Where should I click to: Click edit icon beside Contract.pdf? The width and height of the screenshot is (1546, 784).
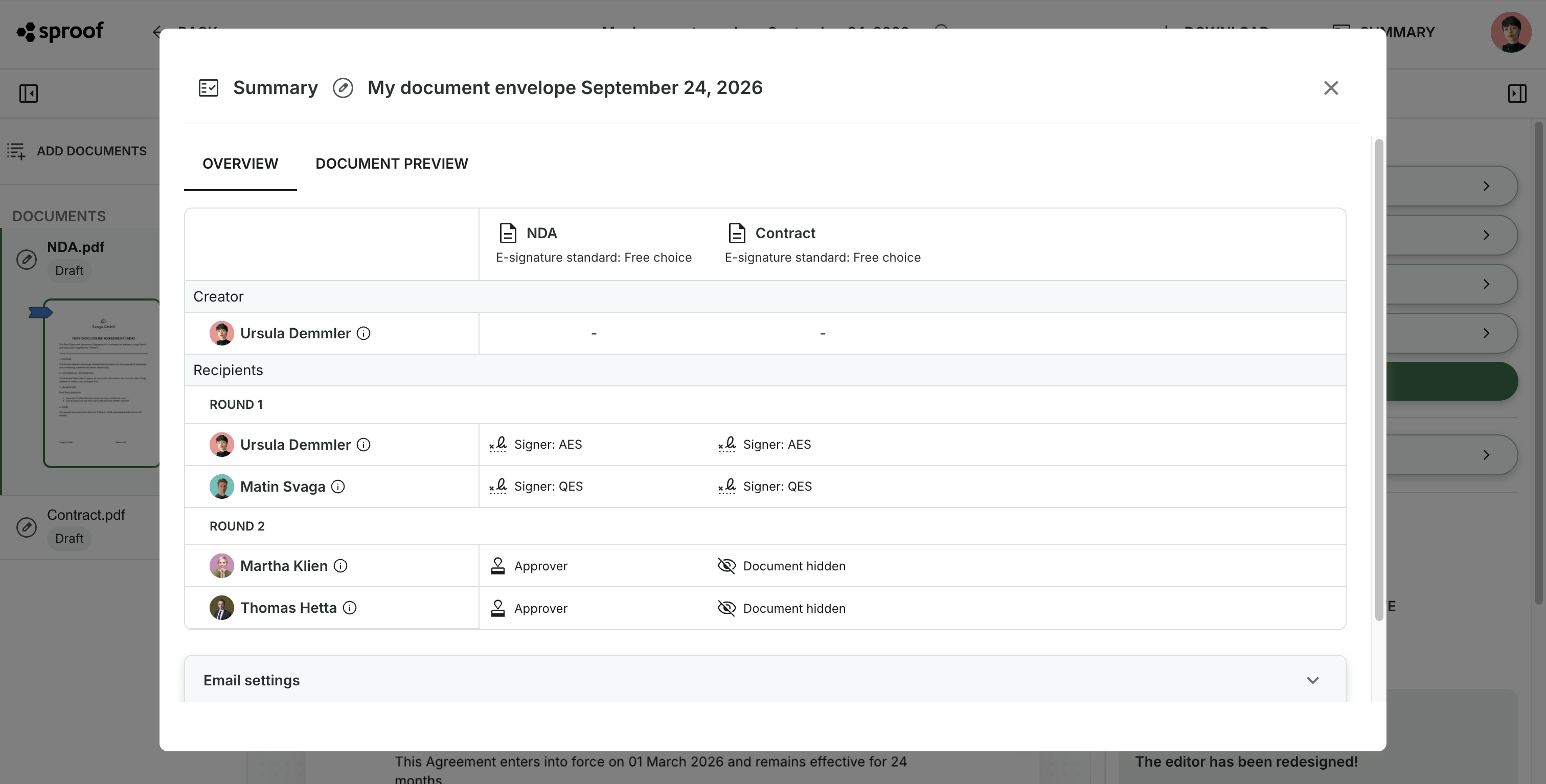(x=27, y=527)
